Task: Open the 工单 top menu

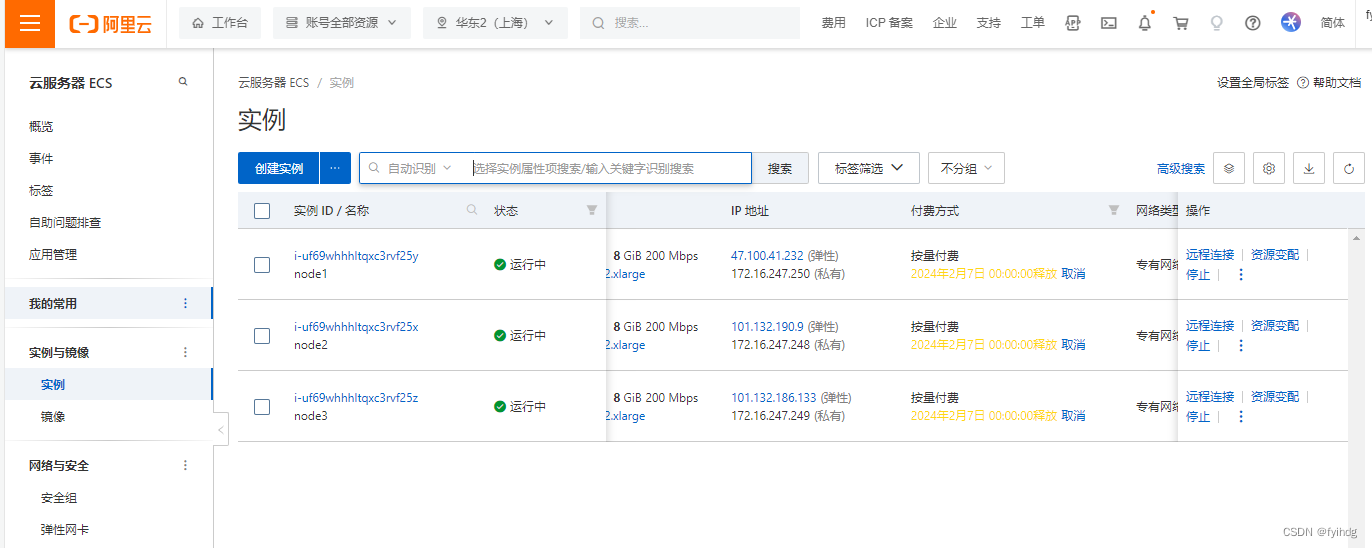Action: pos(1032,23)
